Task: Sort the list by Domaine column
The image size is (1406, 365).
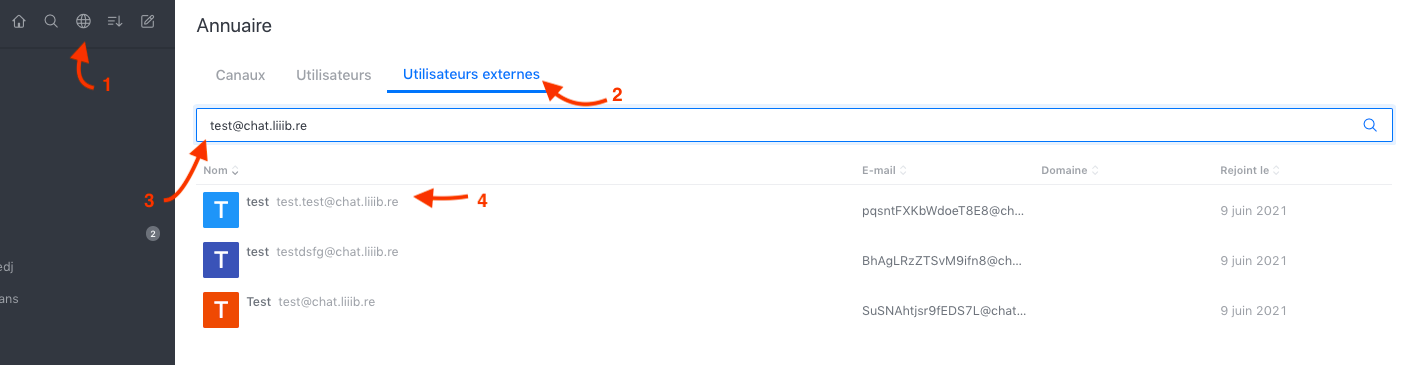Action: 1070,170
